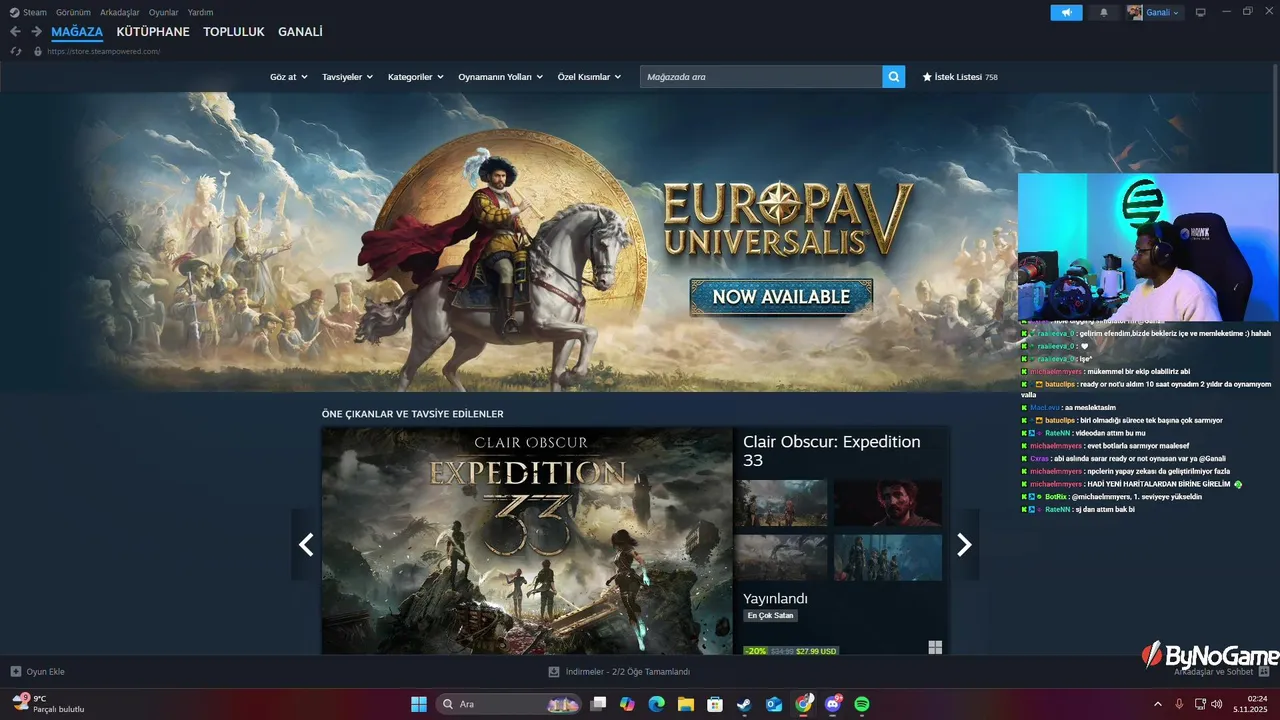Open Task View in the taskbar
Image resolution: width=1280 pixels, height=720 pixels.
pos(598,704)
